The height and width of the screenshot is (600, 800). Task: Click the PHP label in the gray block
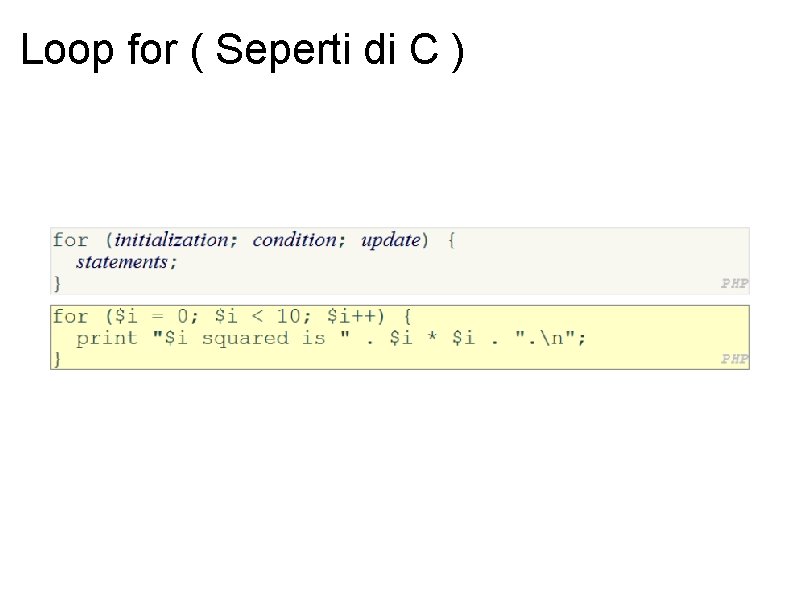[x=735, y=283]
